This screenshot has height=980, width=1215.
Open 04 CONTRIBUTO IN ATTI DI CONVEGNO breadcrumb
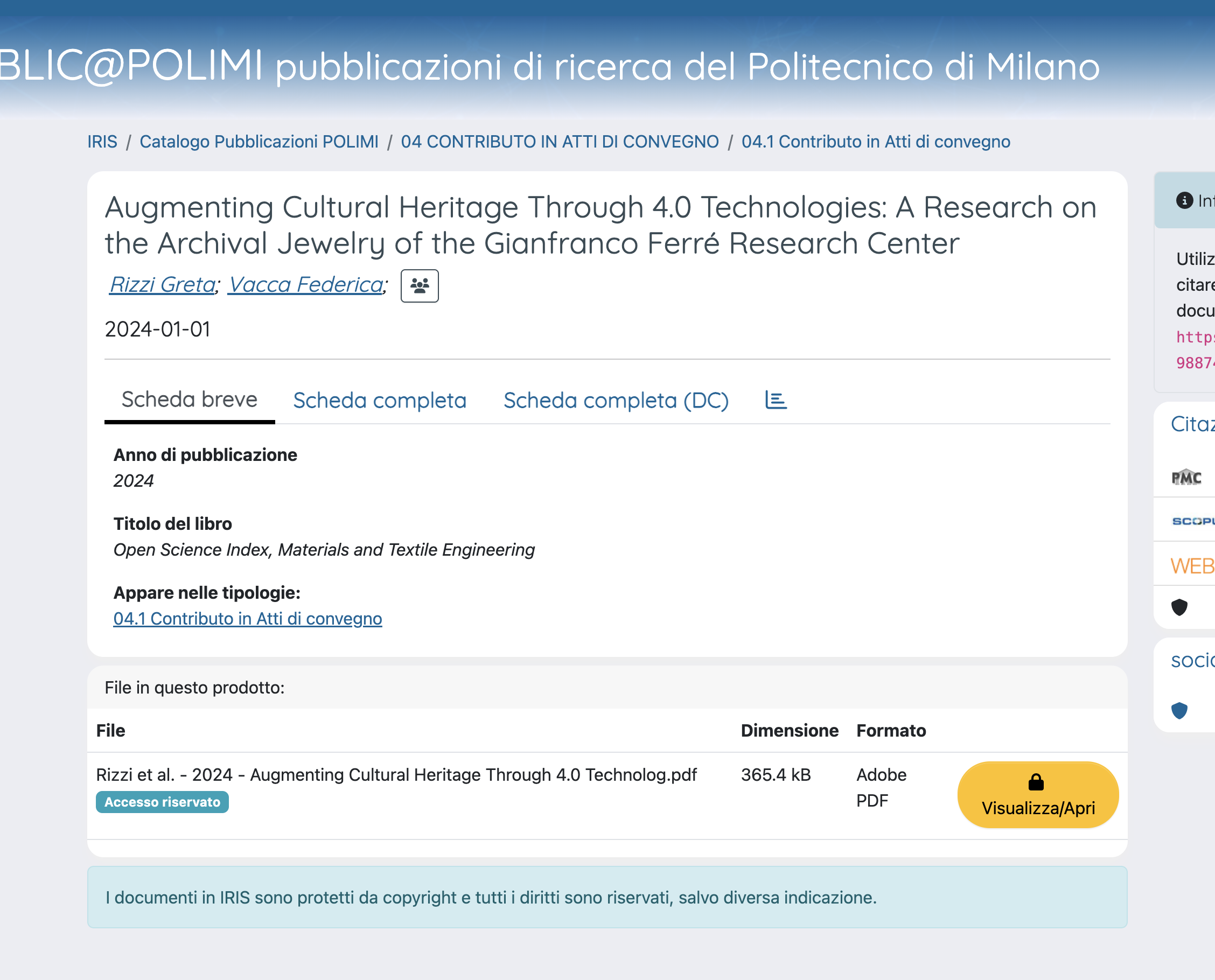pyautogui.click(x=560, y=141)
